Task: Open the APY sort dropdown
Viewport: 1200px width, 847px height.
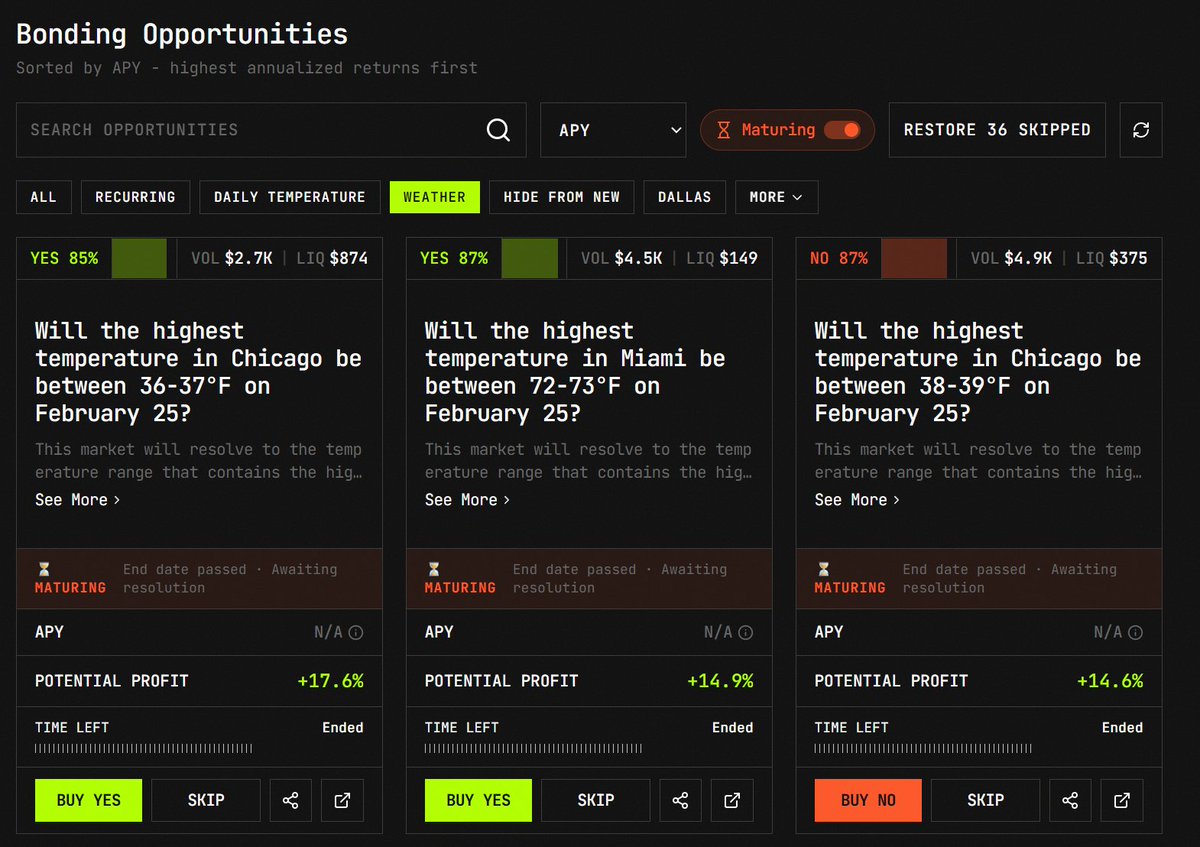Action: (x=613, y=130)
